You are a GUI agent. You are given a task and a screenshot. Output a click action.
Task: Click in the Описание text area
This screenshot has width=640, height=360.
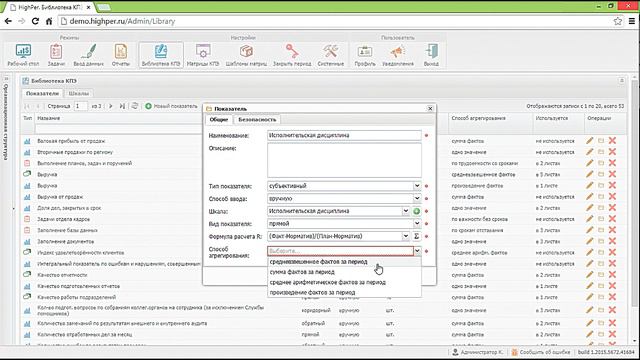pos(344,160)
